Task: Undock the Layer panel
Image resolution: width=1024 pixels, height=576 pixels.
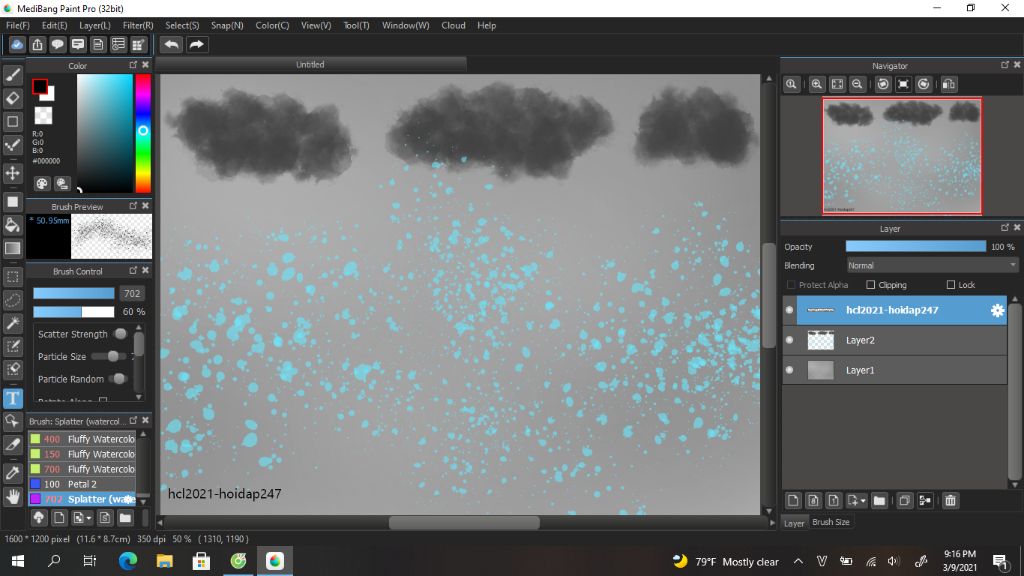Action: tap(1004, 228)
